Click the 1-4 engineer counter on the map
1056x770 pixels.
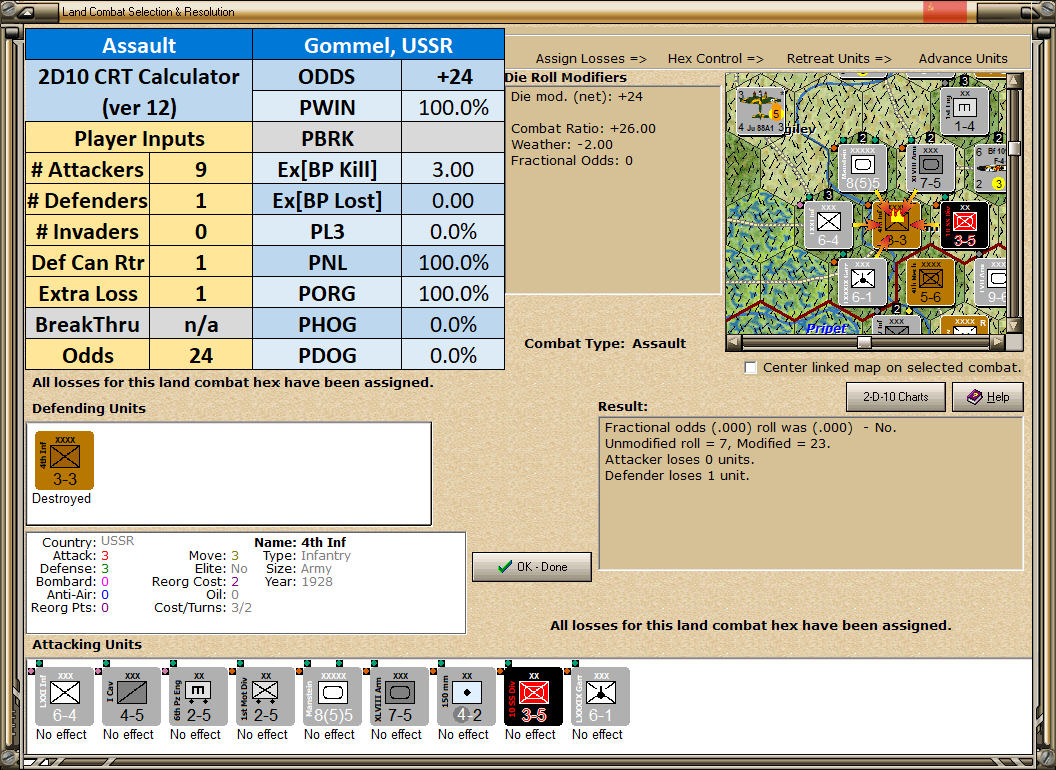[x=964, y=110]
